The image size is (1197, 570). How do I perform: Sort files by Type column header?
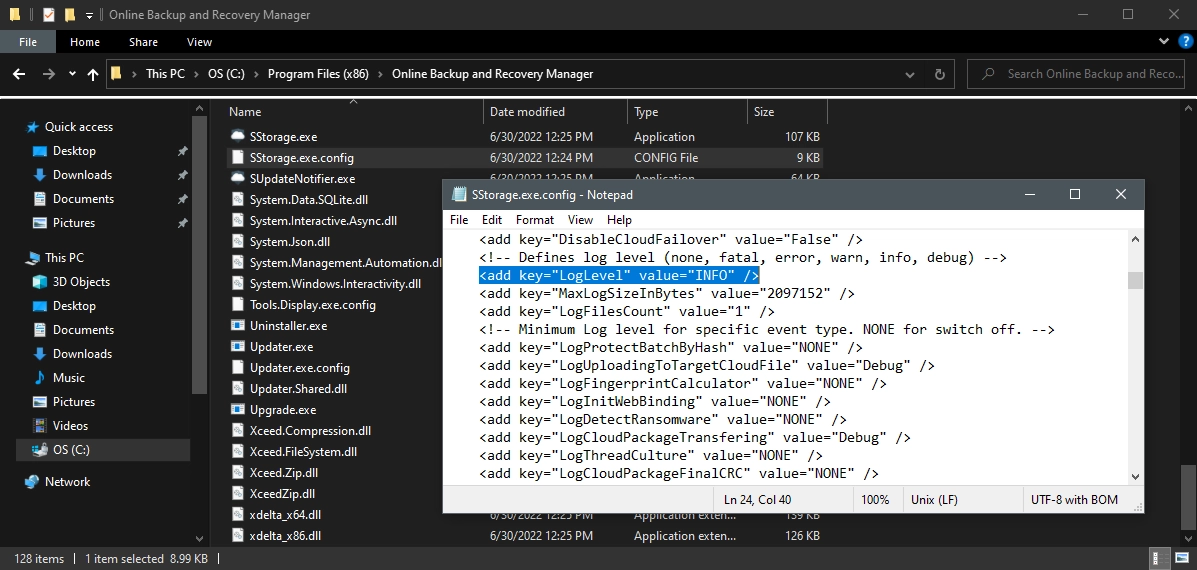point(687,112)
